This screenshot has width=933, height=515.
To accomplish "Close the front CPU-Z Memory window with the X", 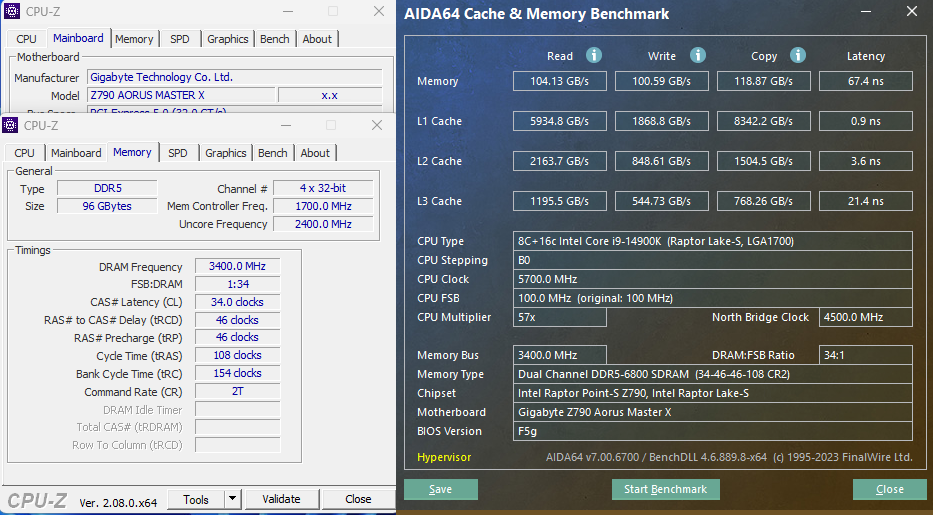I will click(377, 125).
